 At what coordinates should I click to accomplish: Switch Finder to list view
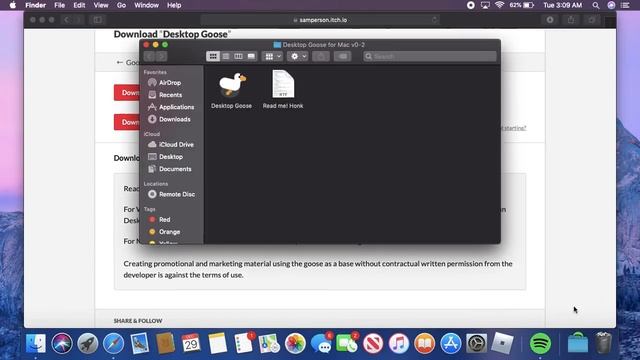click(226, 56)
